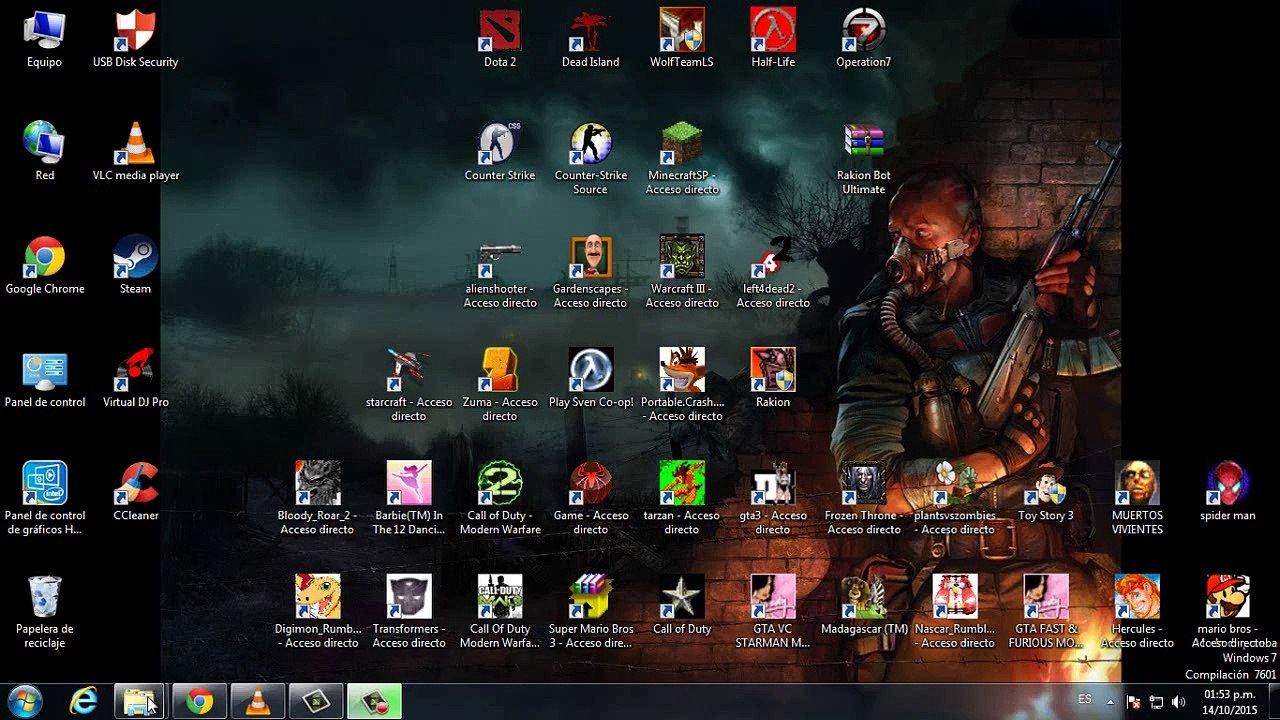Select the MinecraftSP shortcut
This screenshot has width=1280, height=720.
pyautogui.click(x=682, y=159)
